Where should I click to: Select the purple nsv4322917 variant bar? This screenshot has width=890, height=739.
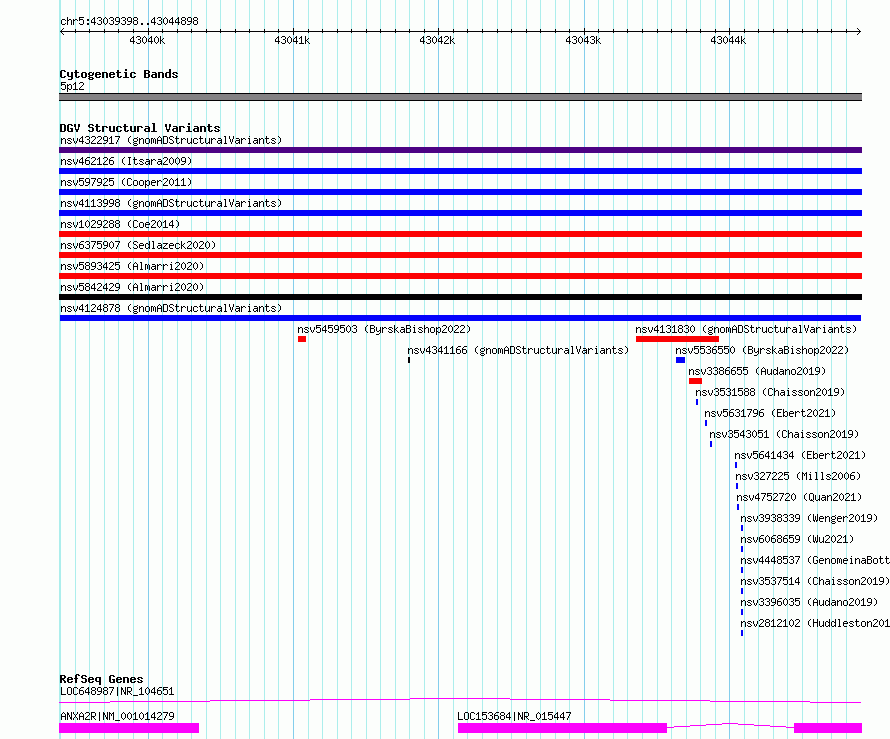click(x=460, y=150)
